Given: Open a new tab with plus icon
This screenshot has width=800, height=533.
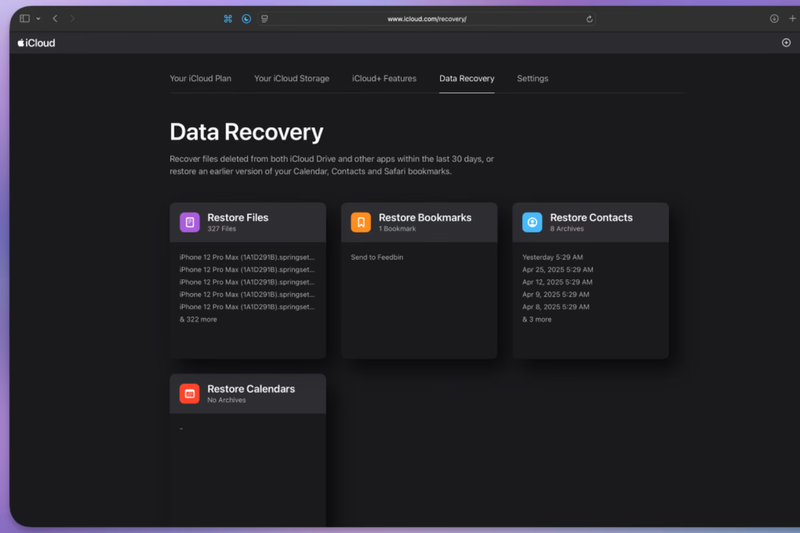Looking at the screenshot, I should tap(792, 19).
